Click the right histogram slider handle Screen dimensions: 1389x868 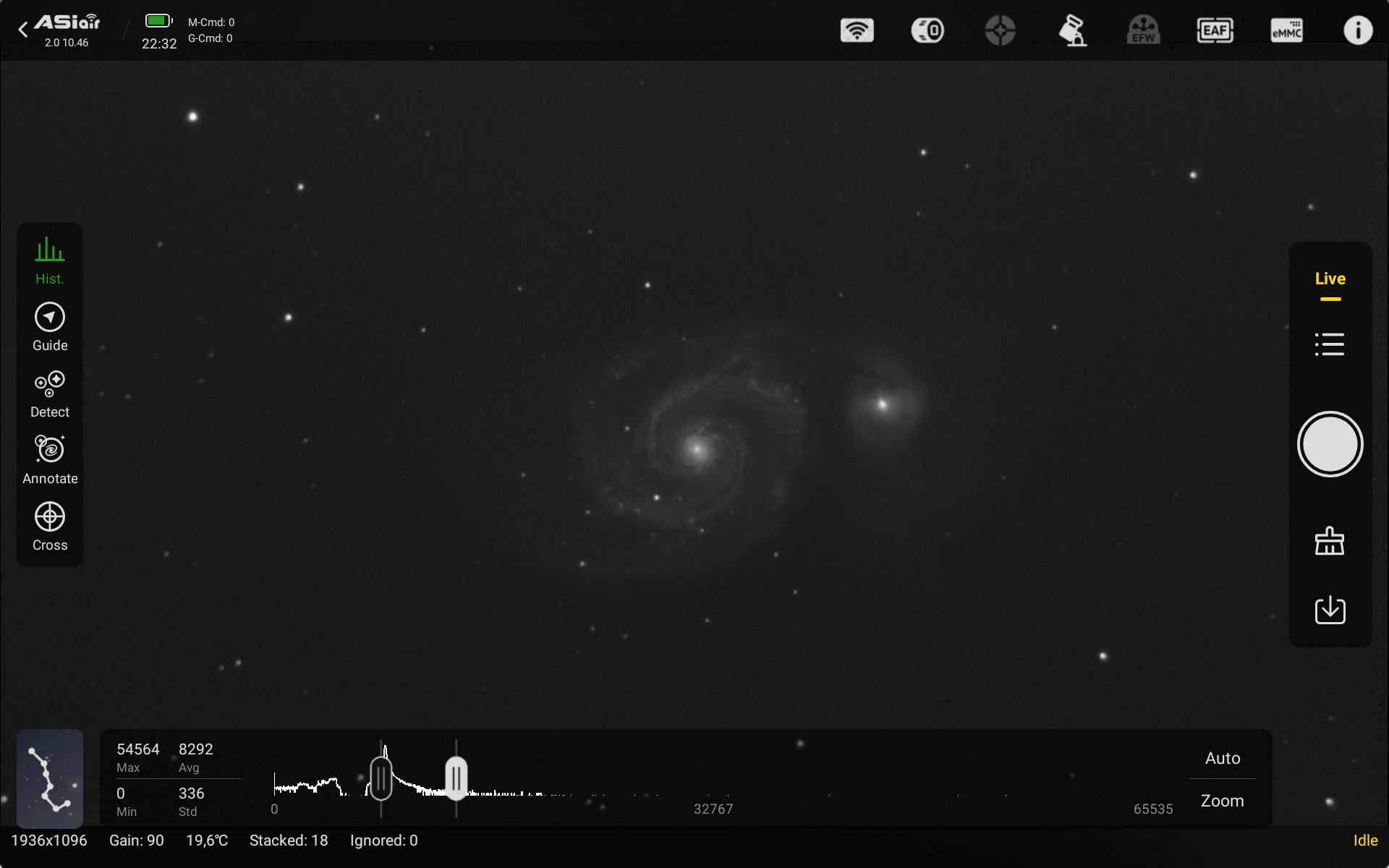pyautogui.click(x=456, y=778)
